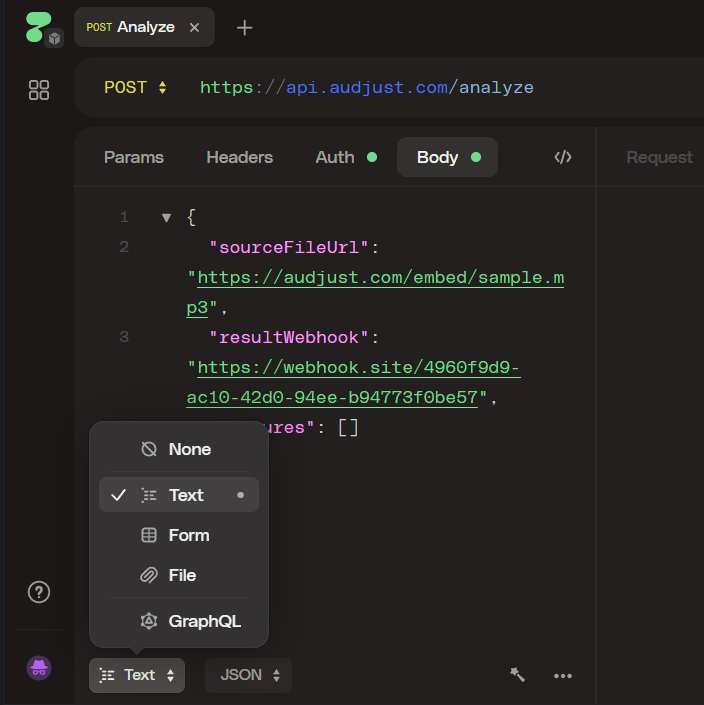Viewport: 704px width, 705px height.
Task: Add a new request tab with plus
Action: (x=244, y=28)
